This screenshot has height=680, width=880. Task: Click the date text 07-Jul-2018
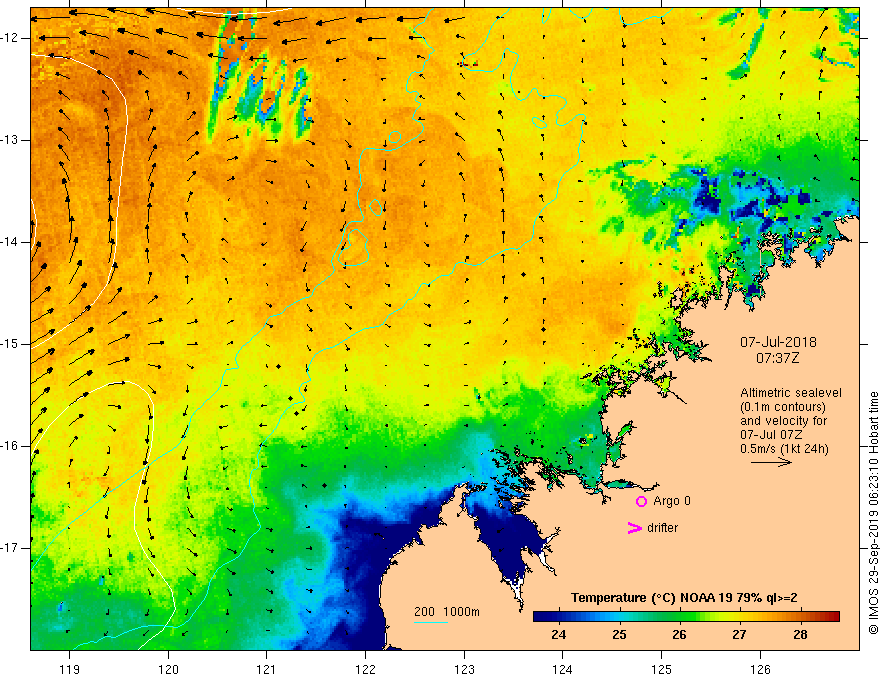point(778,342)
